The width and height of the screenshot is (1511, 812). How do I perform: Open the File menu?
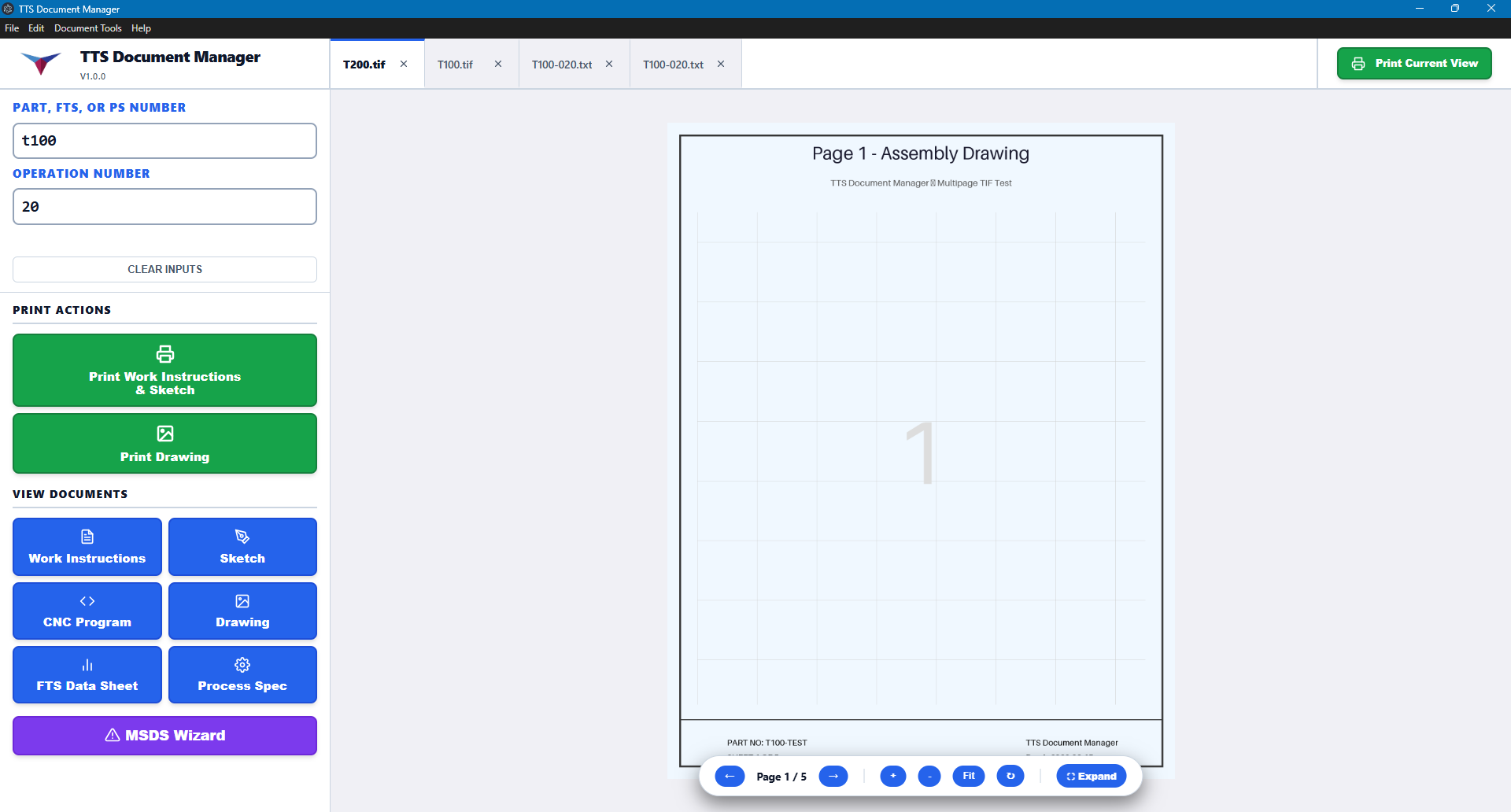pos(12,28)
